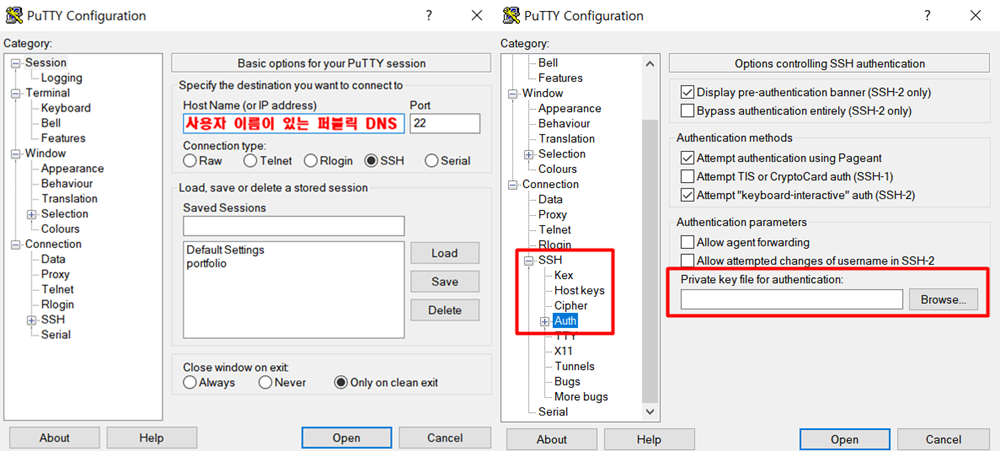Screen dimensions: 1000x451
Task: Enable Allow attempted changes of username
Action: [688, 261]
